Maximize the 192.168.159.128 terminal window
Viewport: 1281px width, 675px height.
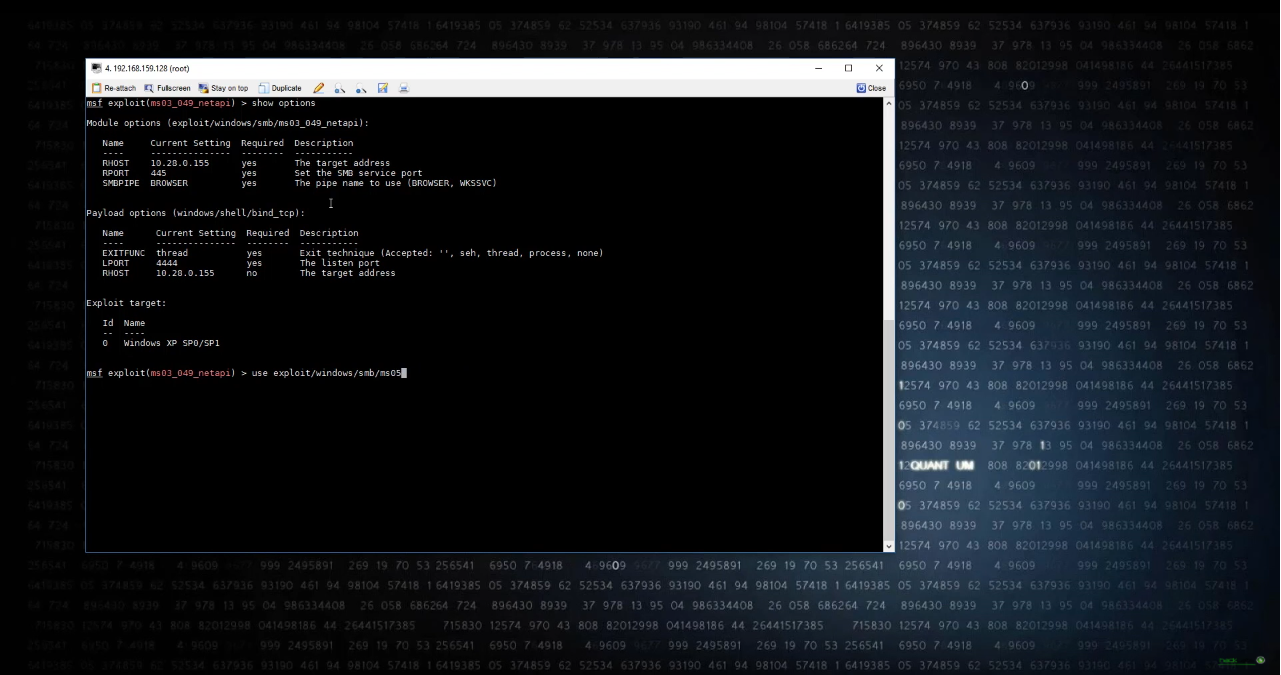click(x=849, y=68)
